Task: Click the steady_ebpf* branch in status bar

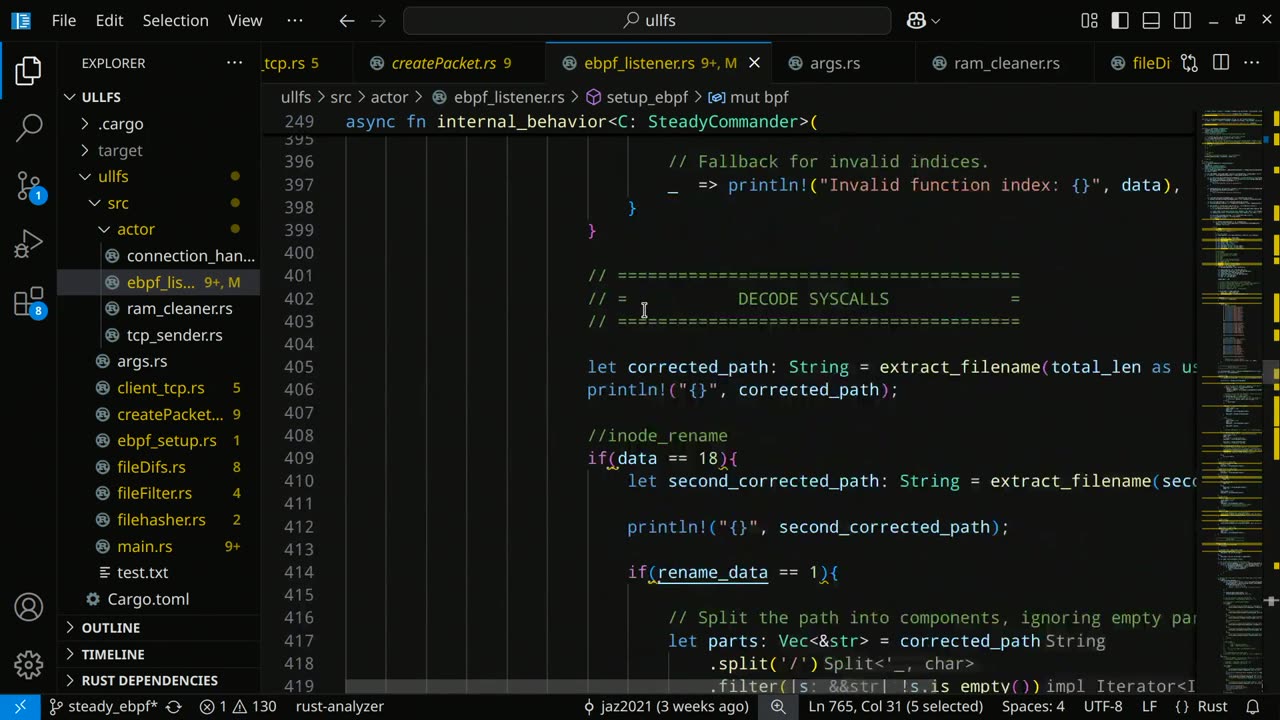Action: click(103, 706)
